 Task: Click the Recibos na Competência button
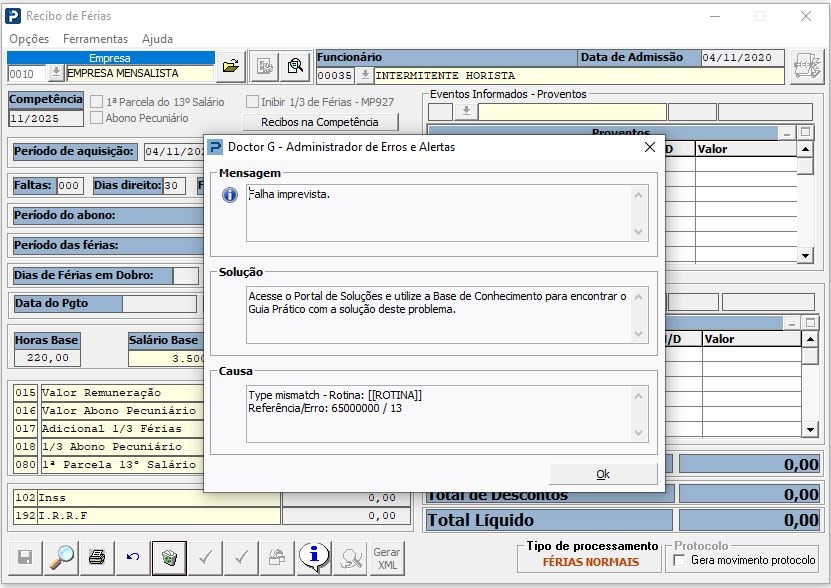pyautogui.click(x=319, y=122)
